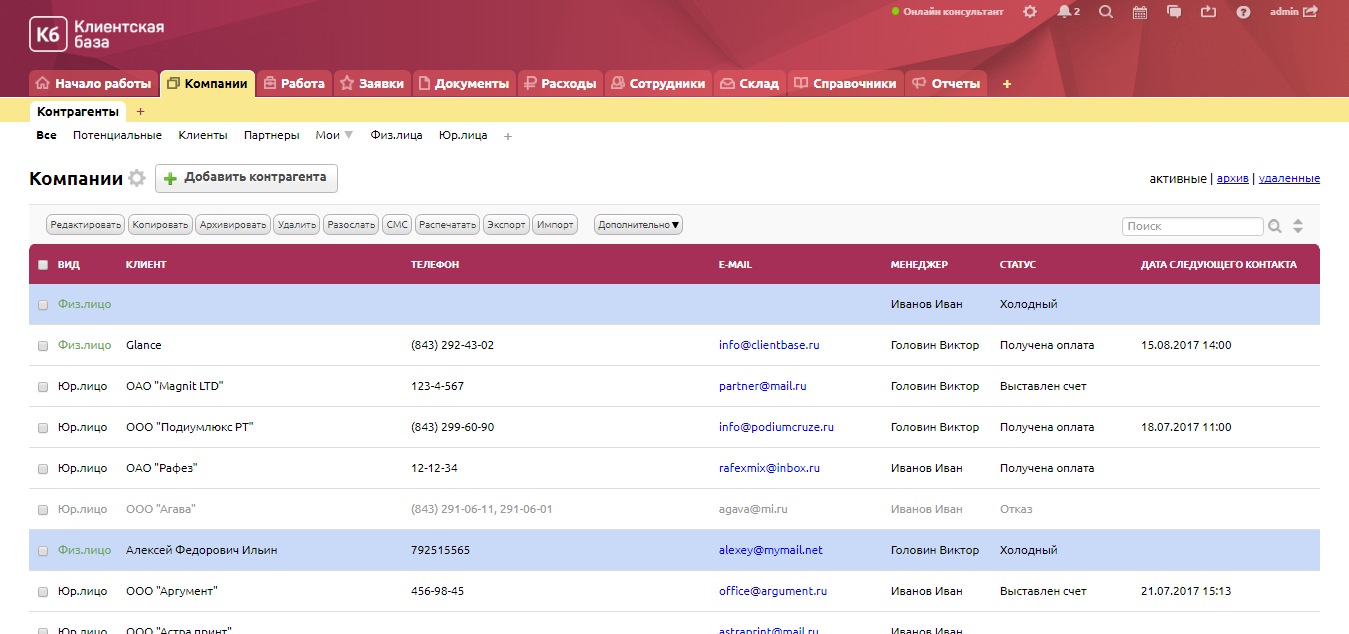Open the Склад tab
1349x634 pixels.
pyautogui.click(x=749, y=84)
